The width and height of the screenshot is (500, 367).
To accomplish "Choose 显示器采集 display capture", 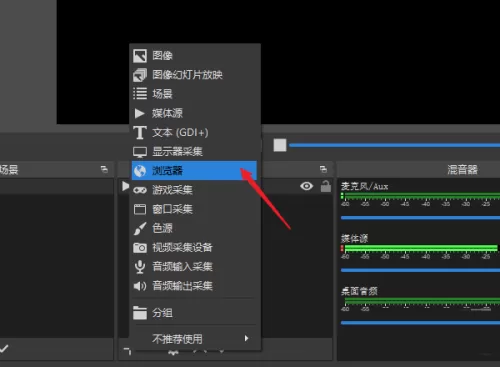I will point(194,151).
